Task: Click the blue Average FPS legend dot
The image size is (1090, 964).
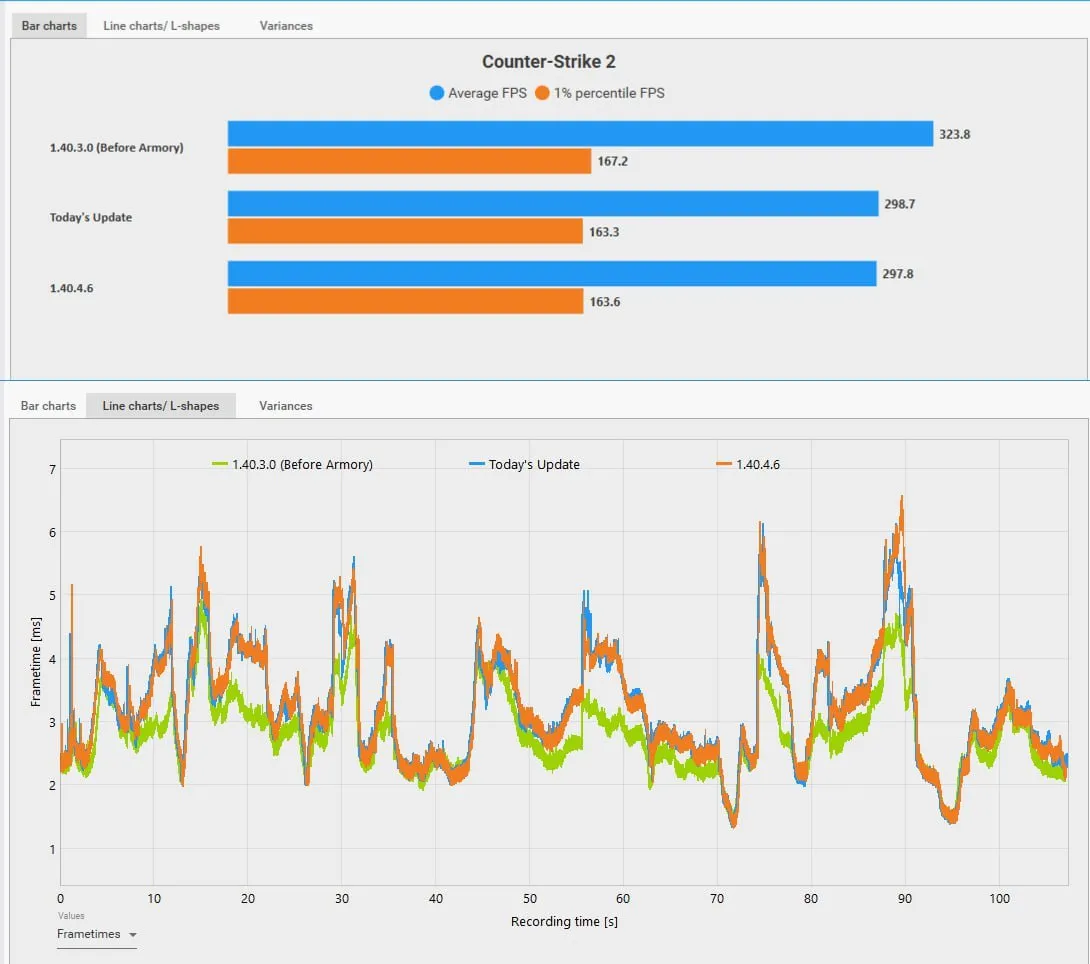Action: (437, 93)
